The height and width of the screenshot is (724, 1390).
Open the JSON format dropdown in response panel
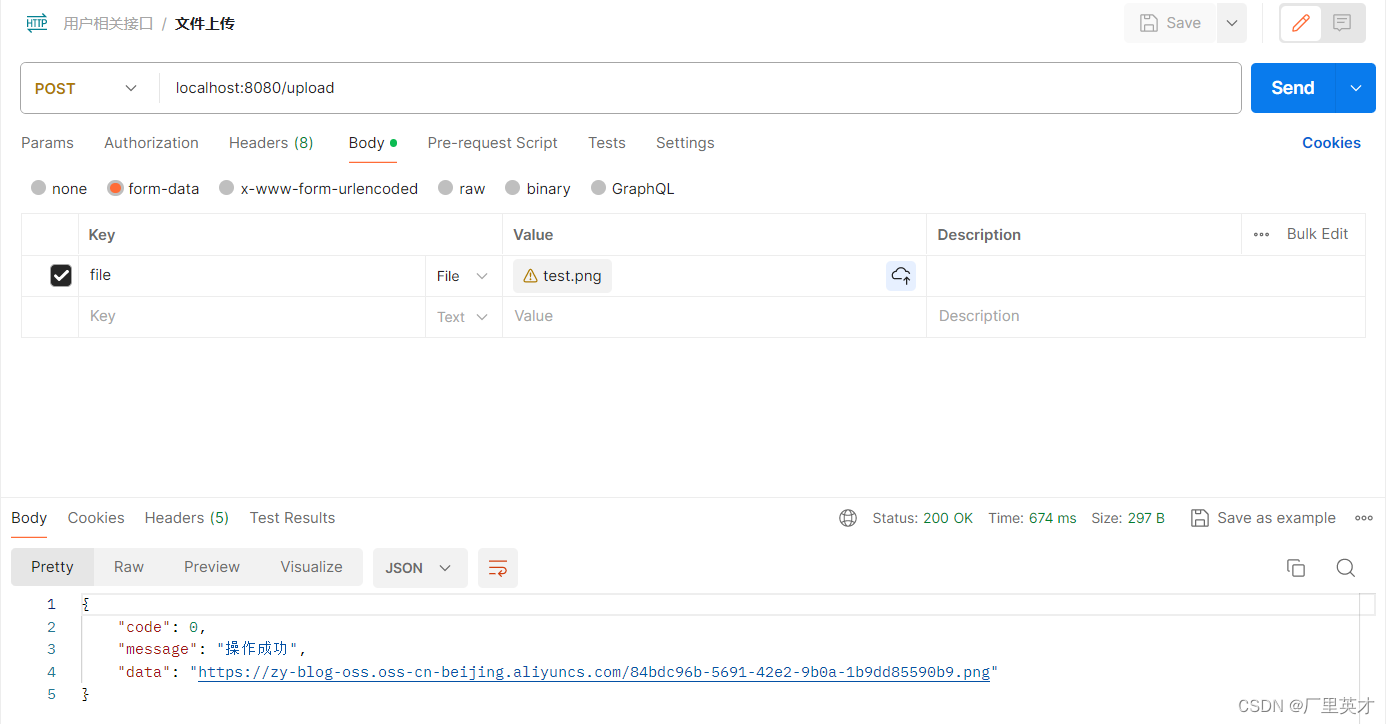pos(419,567)
